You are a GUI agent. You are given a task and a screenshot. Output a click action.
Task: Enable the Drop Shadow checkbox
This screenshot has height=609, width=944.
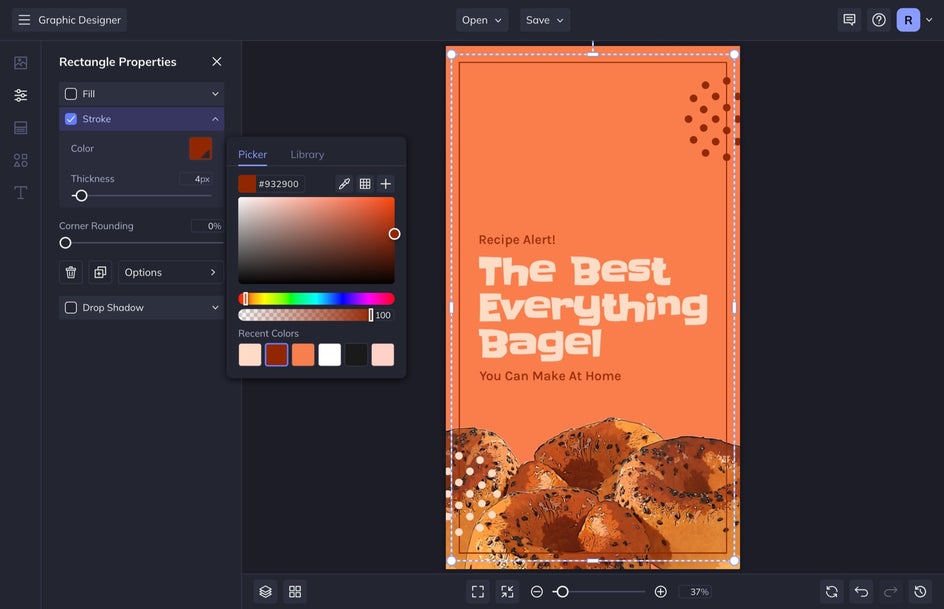tap(71, 308)
